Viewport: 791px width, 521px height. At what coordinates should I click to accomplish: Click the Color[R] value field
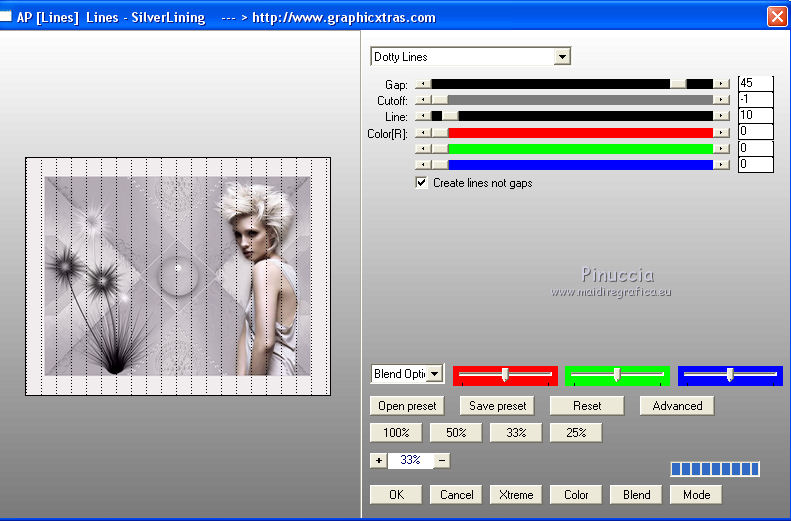tap(755, 132)
